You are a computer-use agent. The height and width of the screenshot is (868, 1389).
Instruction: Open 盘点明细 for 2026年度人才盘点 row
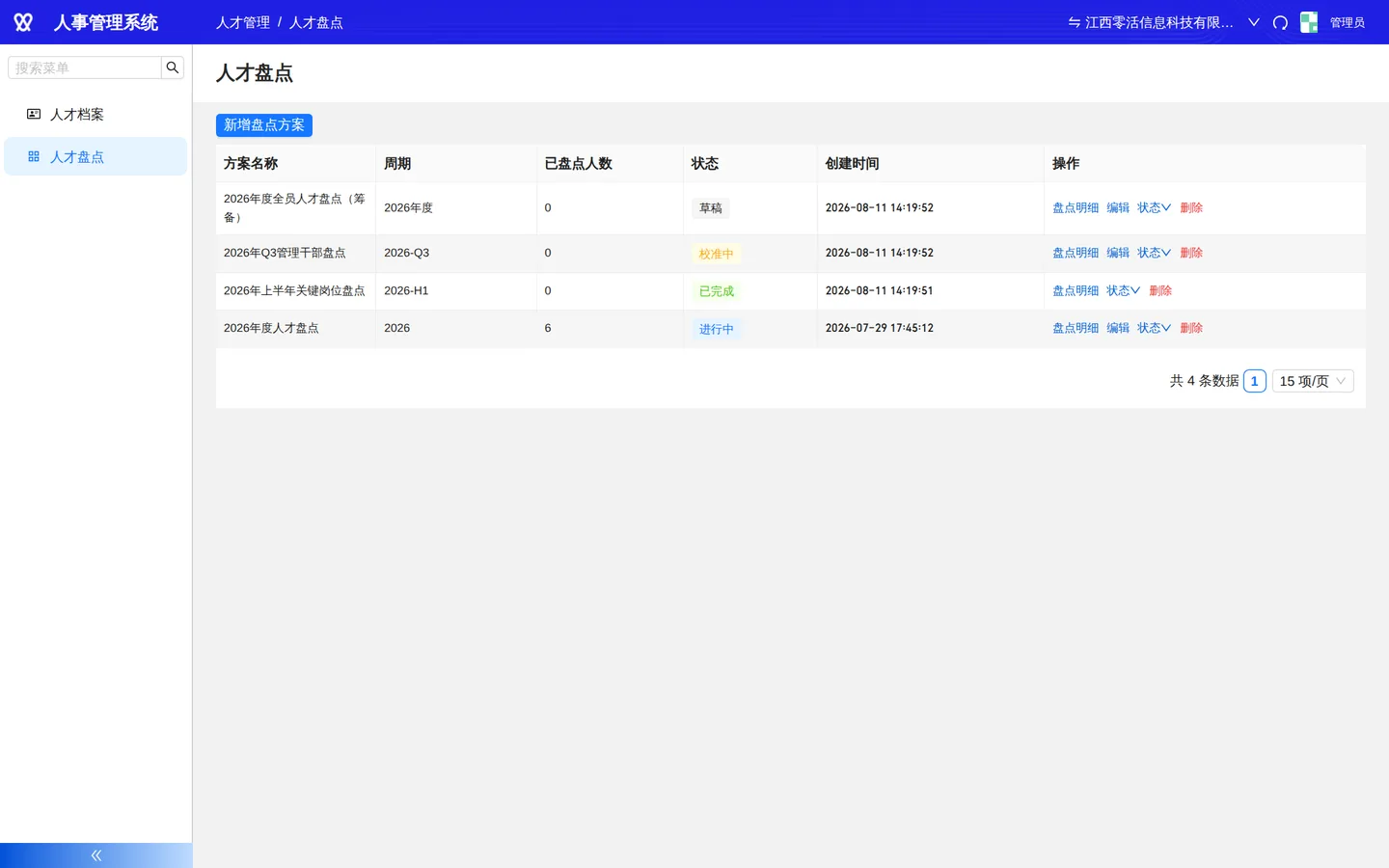point(1076,328)
